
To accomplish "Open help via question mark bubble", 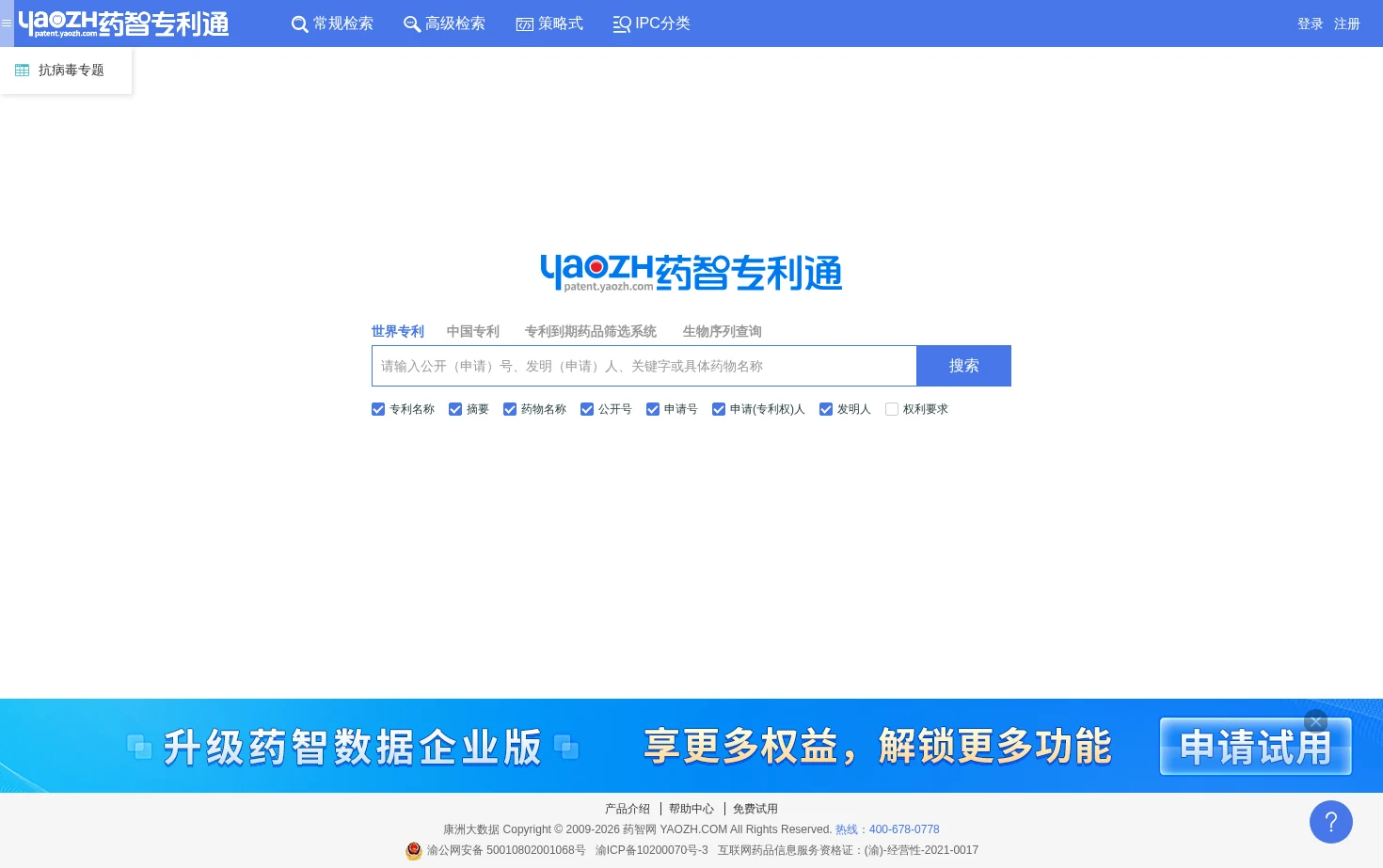I will [1331, 822].
